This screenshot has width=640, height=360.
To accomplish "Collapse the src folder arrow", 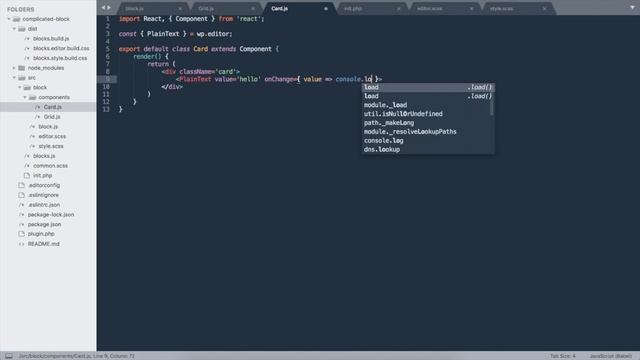I will tap(14, 78).
